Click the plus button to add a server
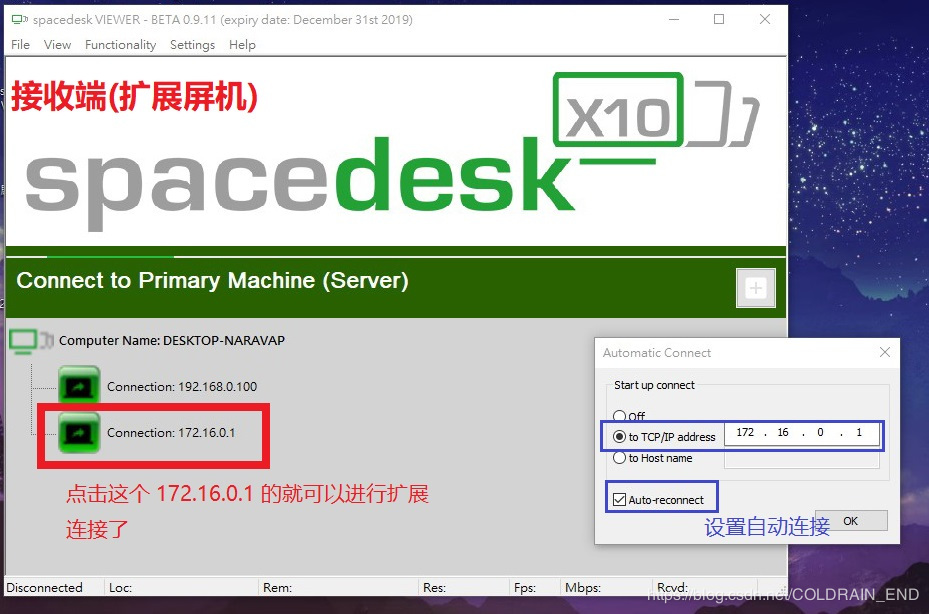Image resolution: width=929 pixels, height=614 pixels. click(755, 288)
